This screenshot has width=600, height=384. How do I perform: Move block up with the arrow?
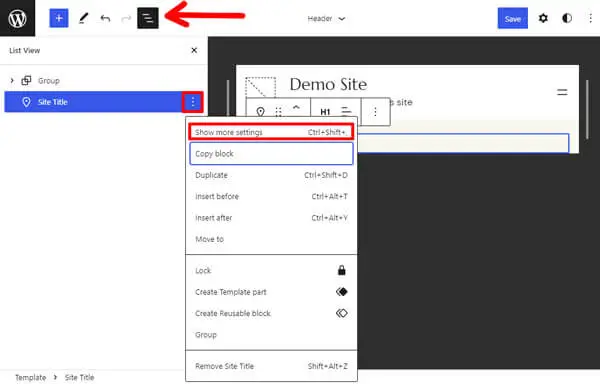[x=296, y=107]
